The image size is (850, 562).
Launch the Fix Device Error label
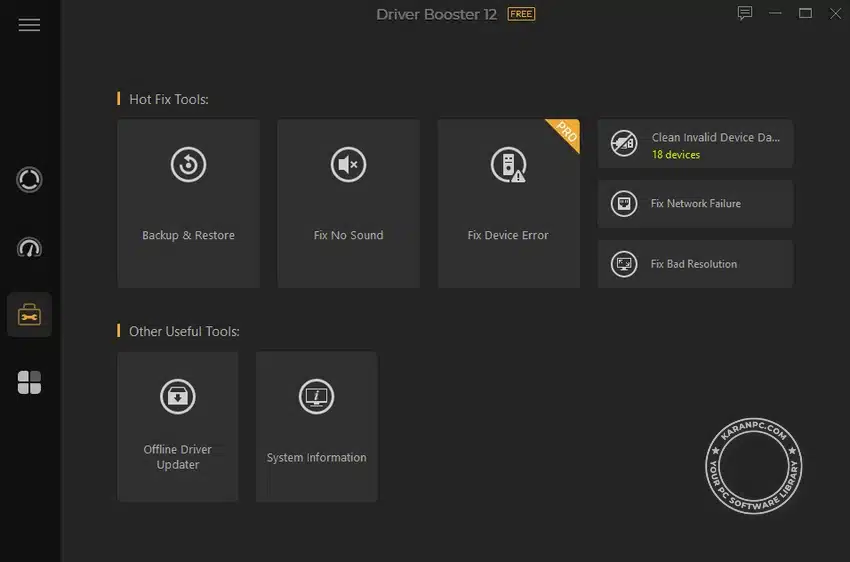508,235
